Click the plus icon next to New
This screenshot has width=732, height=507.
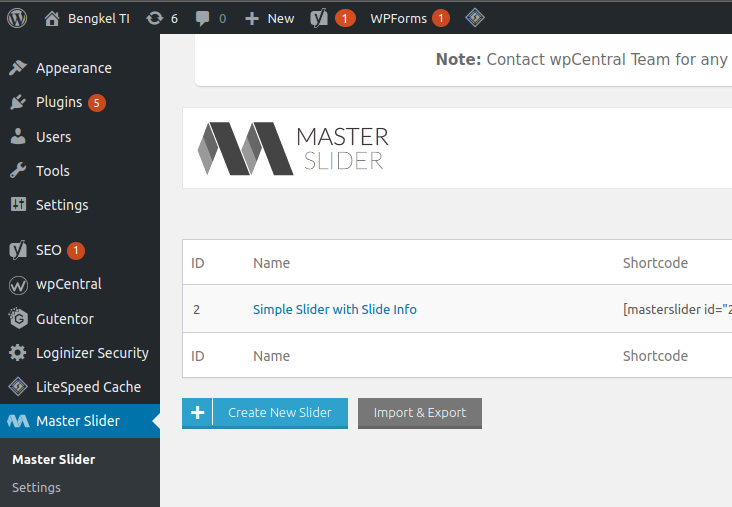click(252, 19)
